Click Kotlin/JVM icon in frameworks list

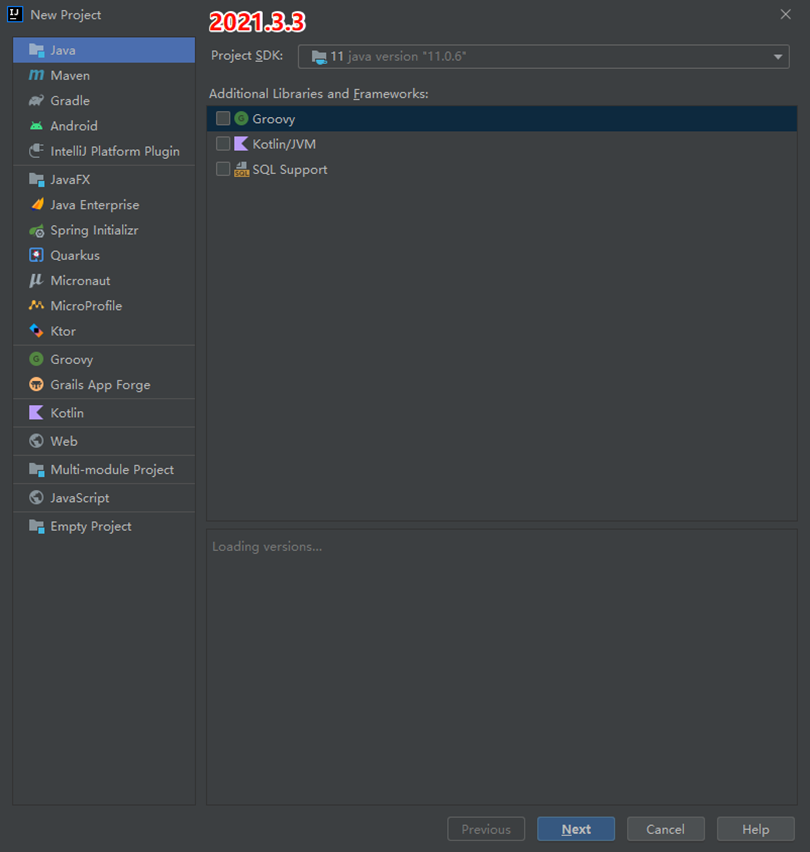click(241, 144)
